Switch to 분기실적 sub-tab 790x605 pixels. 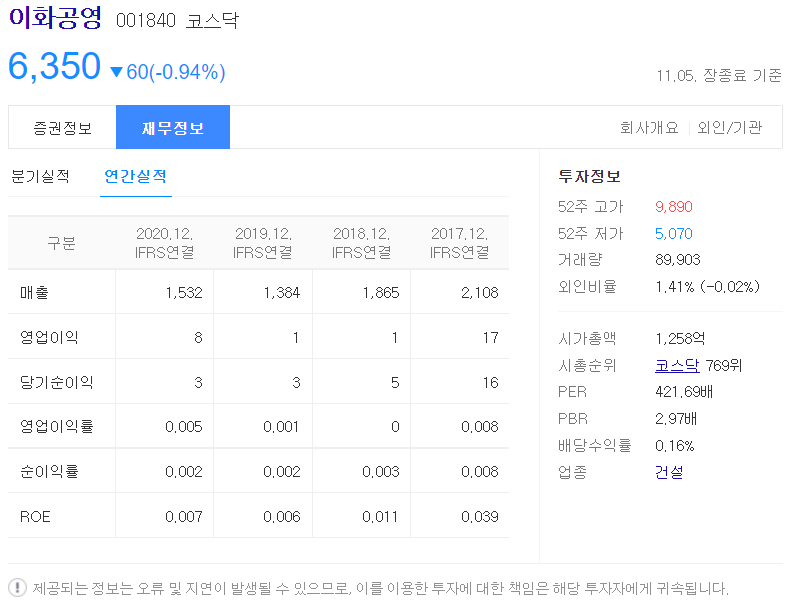click(x=40, y=176)
